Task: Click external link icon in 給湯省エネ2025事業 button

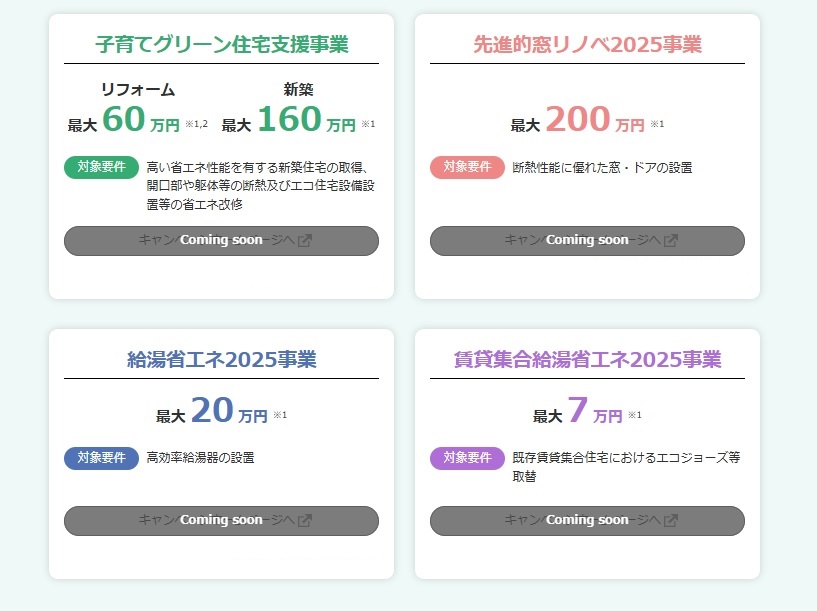Action: coord(305,520)
